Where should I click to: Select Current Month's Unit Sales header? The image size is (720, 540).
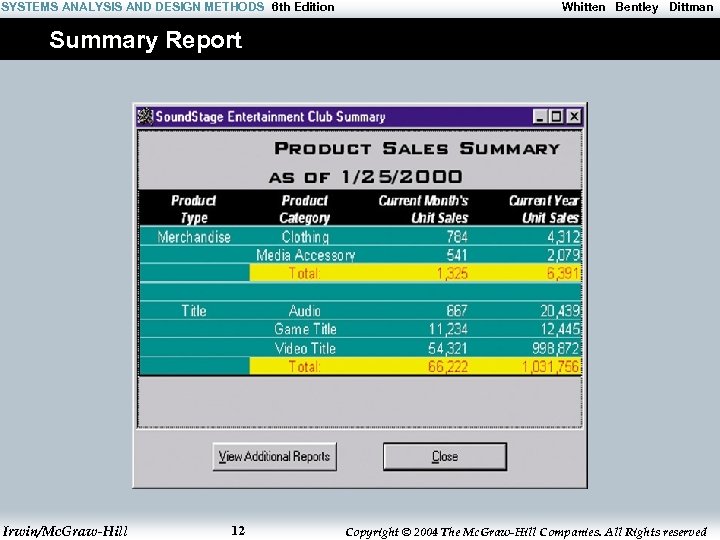point(423,209)
